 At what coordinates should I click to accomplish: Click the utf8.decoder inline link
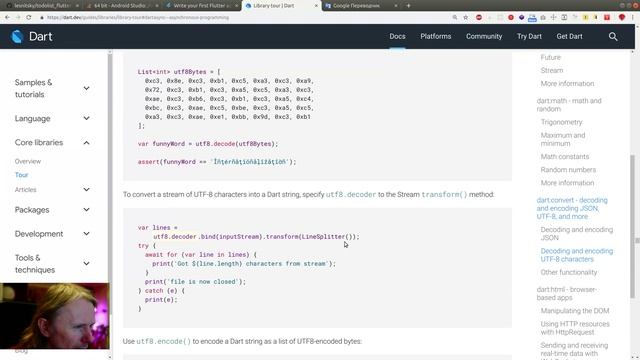coord(351,194)
